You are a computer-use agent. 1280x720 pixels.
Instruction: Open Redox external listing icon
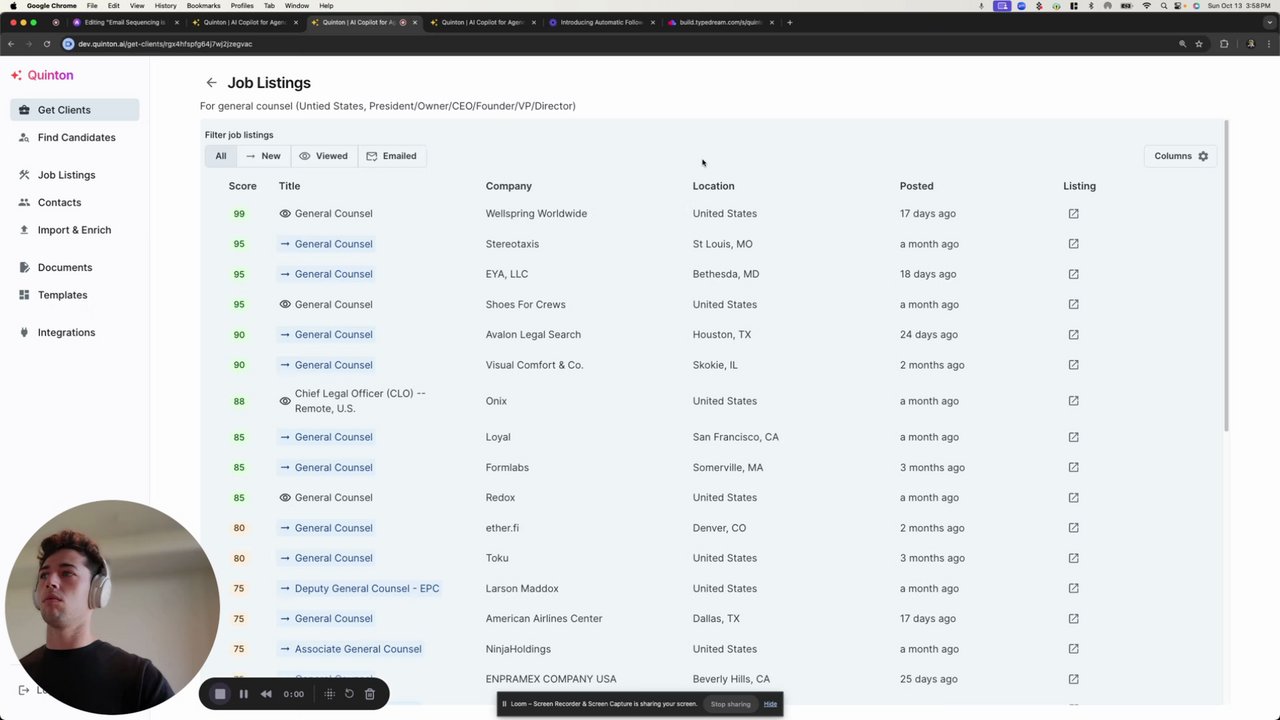[x=1073, y=497]
